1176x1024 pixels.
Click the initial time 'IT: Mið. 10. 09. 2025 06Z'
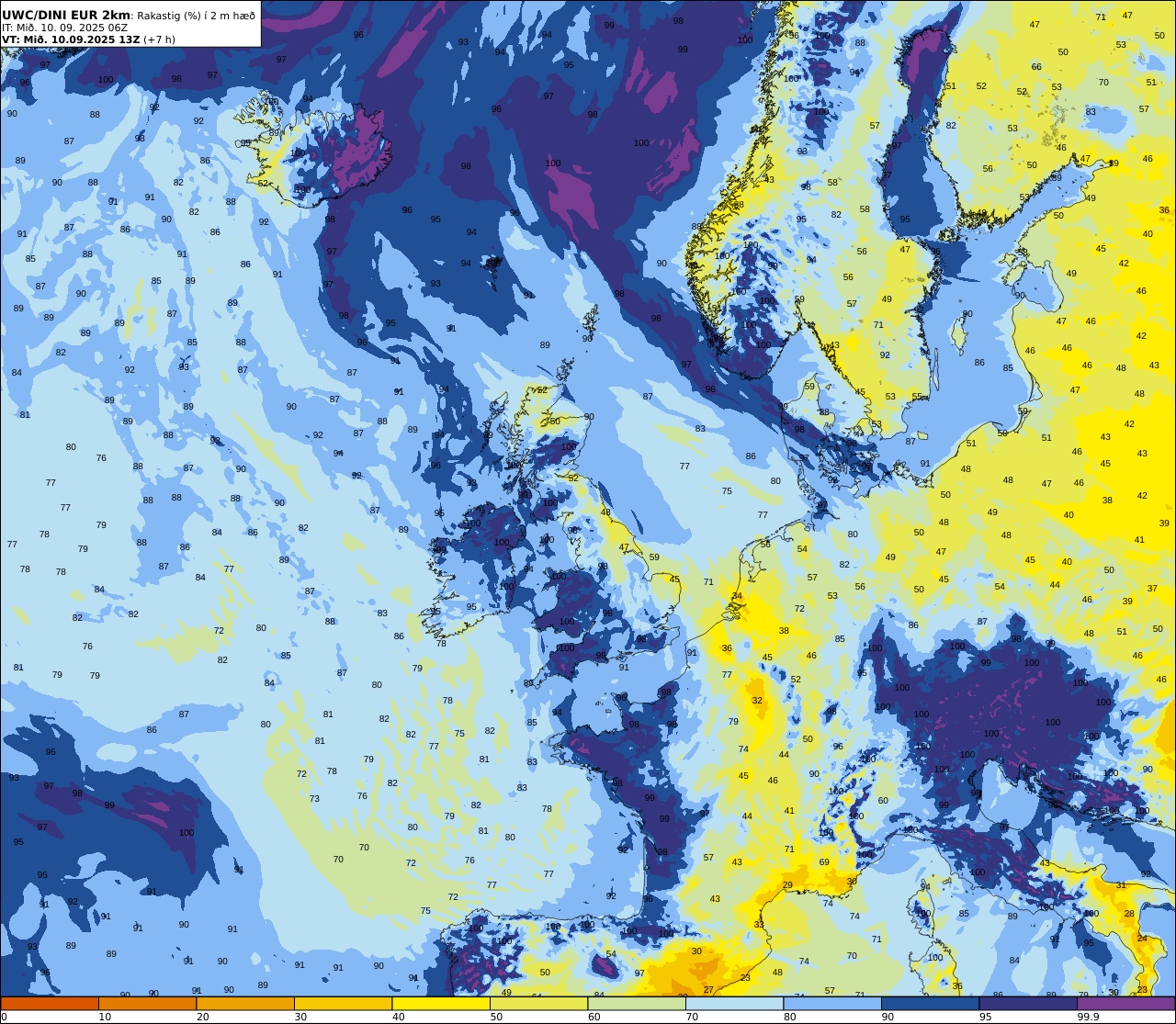pyautogui.click(x=63, y=28)
